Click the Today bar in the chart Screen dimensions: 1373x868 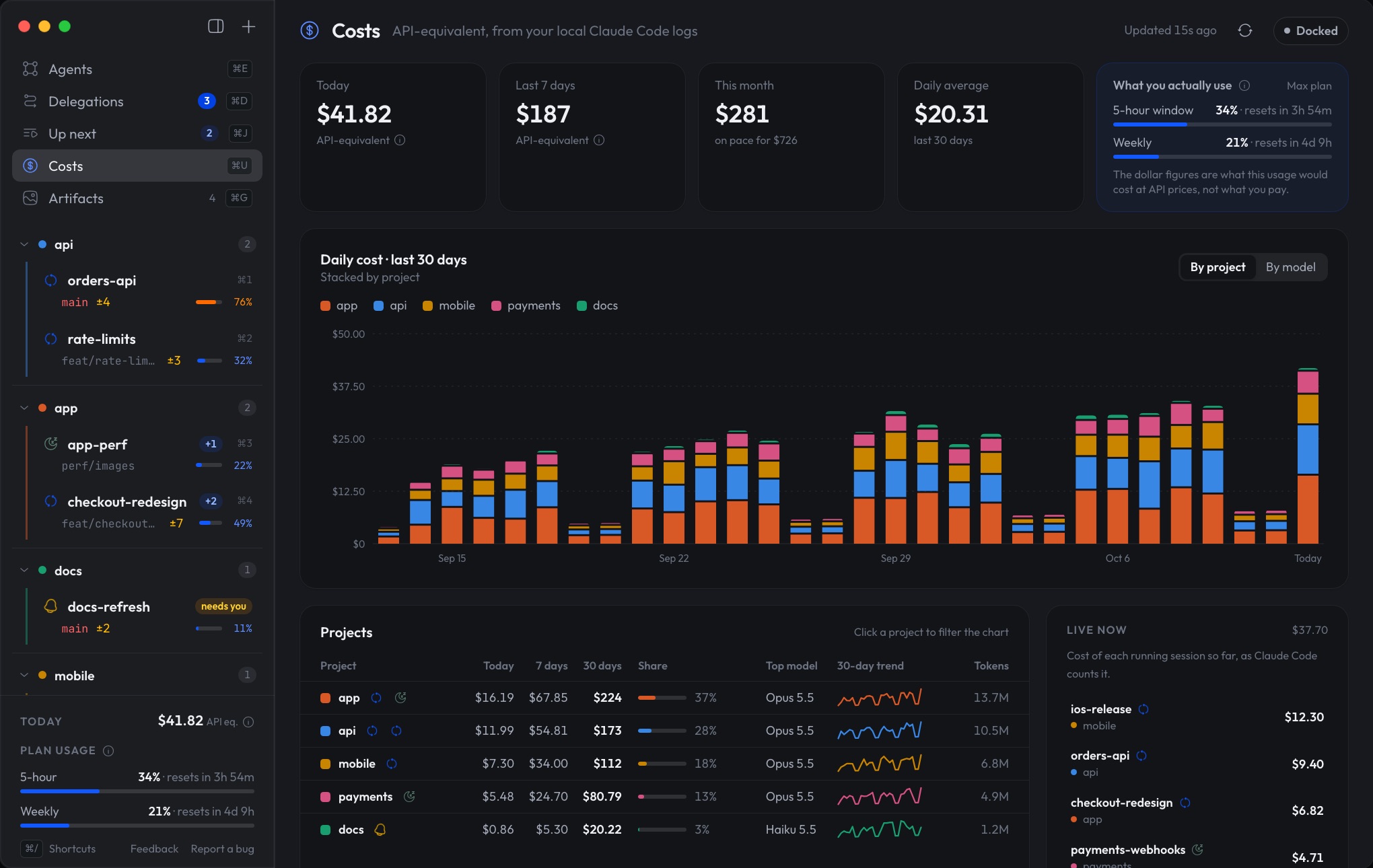pos(1308,456)
